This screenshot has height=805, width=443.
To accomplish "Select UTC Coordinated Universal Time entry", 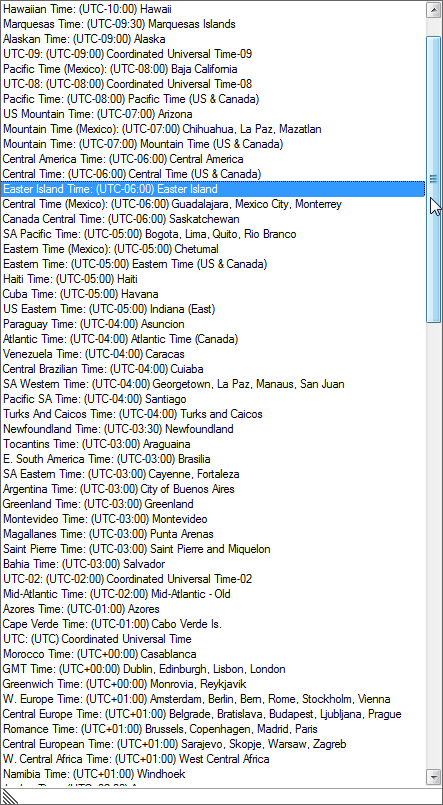I will [x=213, y=639].
